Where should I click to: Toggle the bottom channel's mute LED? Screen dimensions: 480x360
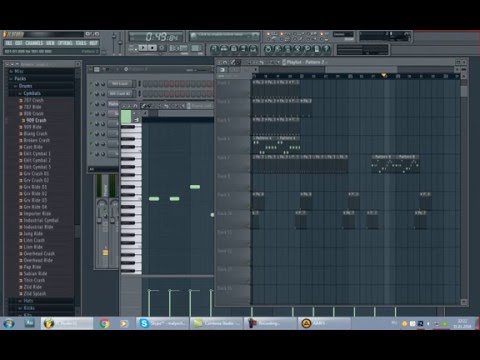pyautogui.click(x=91, y=154)
